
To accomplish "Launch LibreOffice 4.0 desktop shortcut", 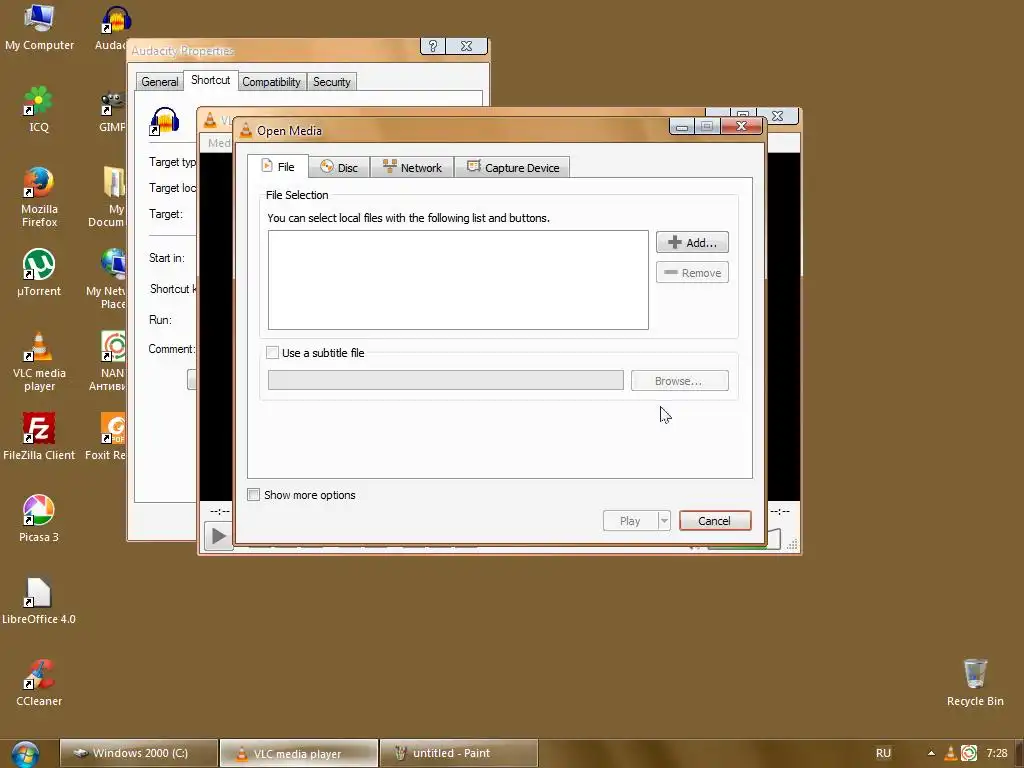I will click(x=39, y=601).
